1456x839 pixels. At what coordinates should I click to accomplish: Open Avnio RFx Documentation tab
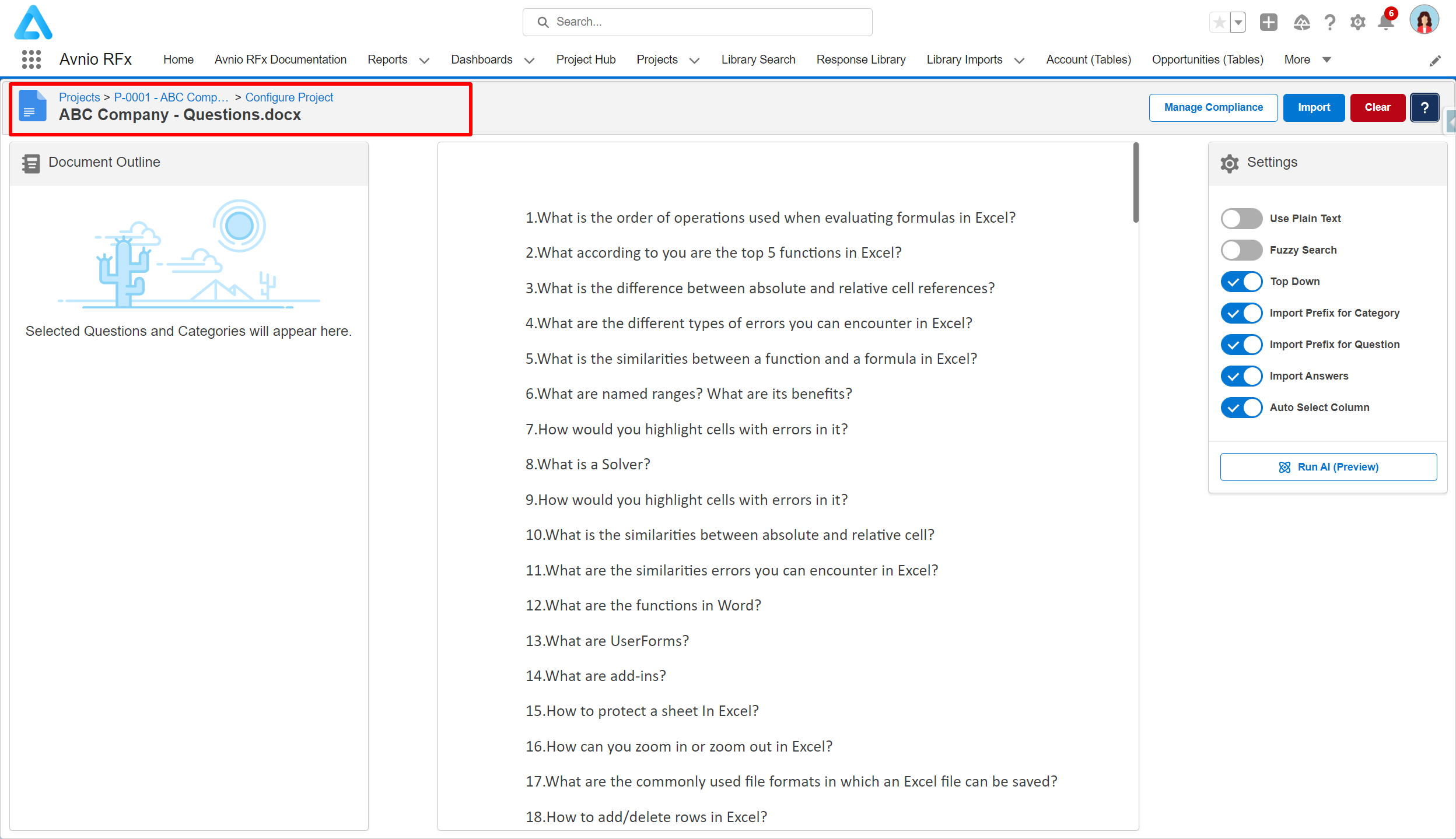coord(281,59)
